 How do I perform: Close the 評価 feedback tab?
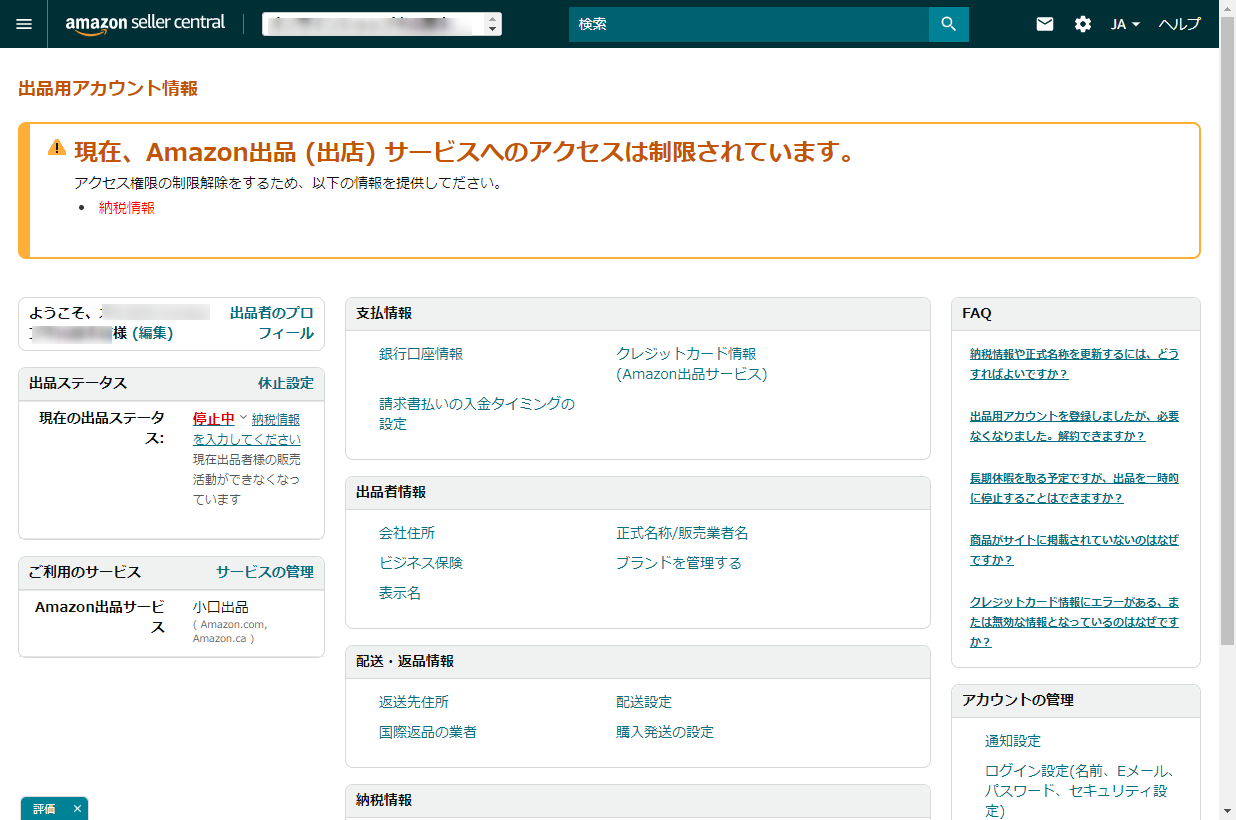pyautogui.click(x=77, y=809)
